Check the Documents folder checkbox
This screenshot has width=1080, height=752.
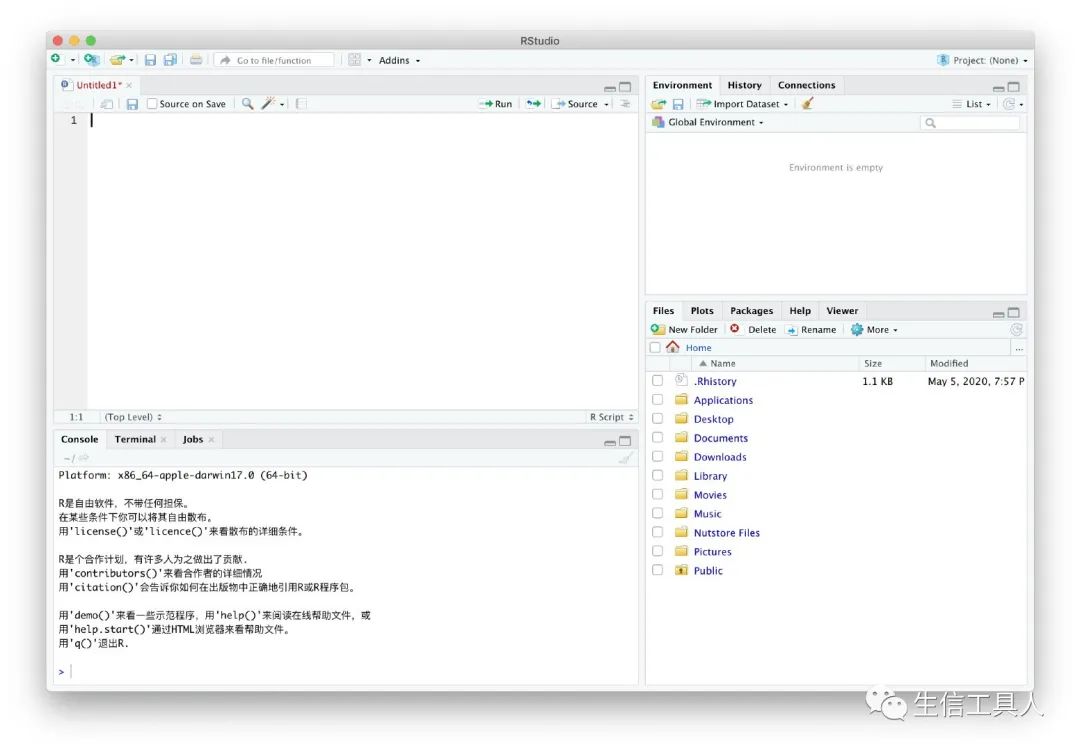658,437
